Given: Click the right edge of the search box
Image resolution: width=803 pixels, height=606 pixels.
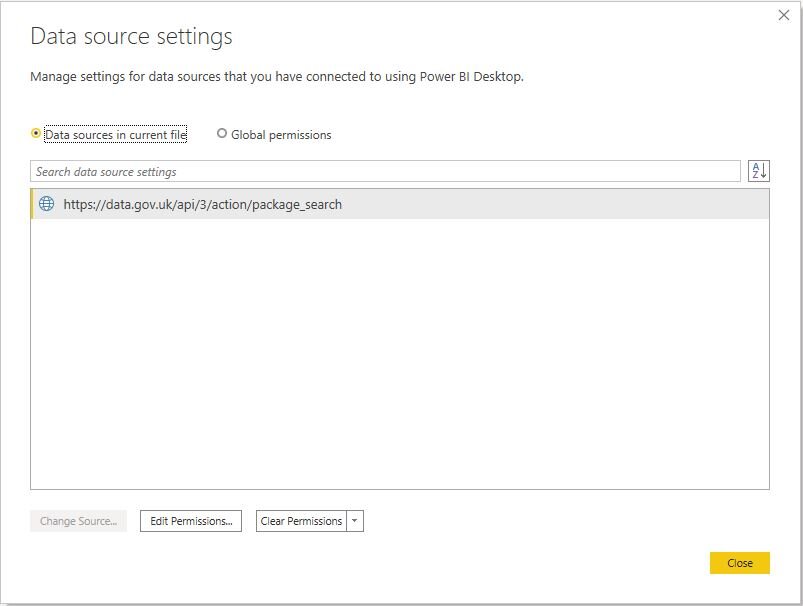Looking at the screenshot, I should [x=732, y=171].
